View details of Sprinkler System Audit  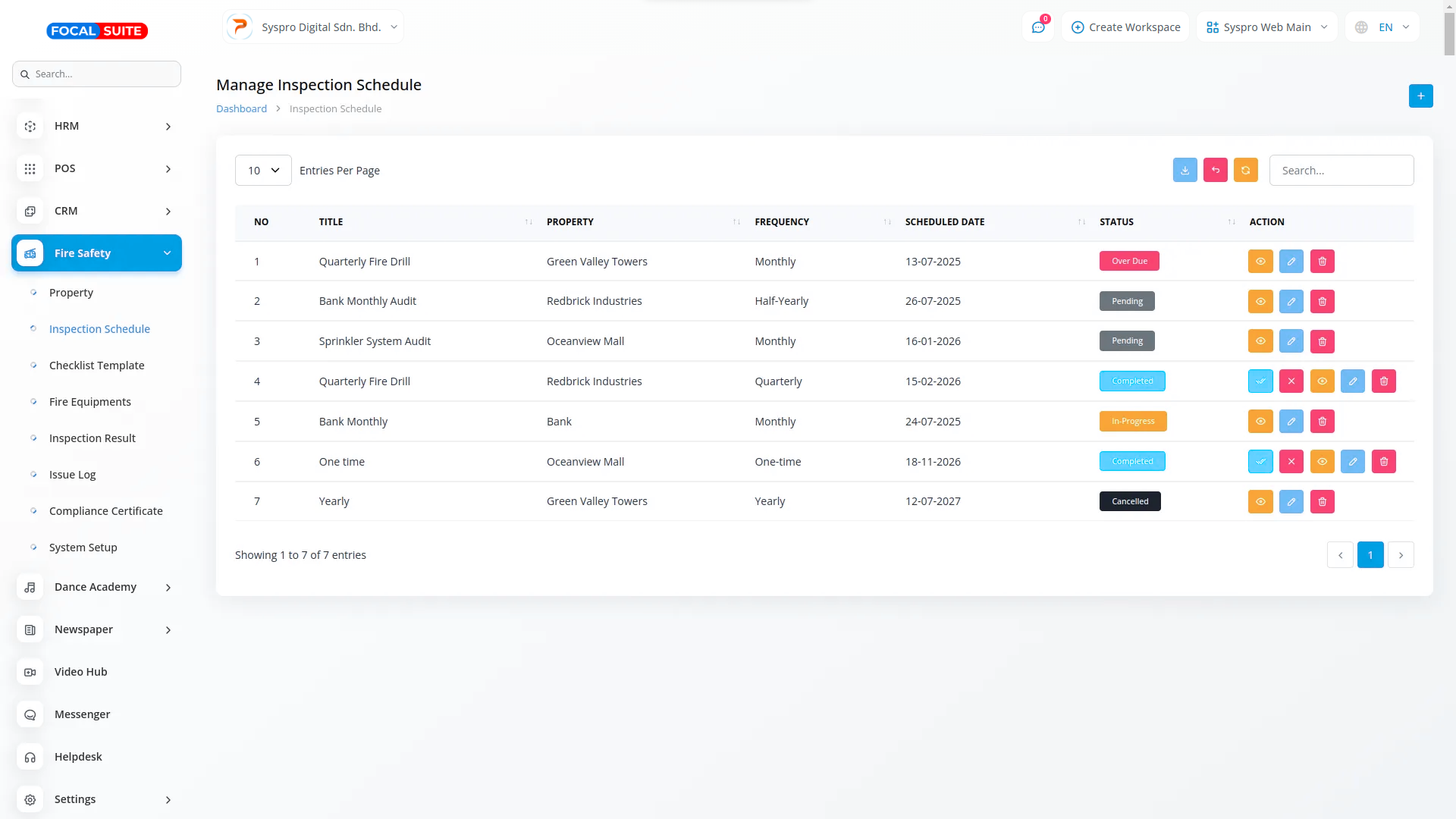pyautogui.click(x=1260, y=342)
